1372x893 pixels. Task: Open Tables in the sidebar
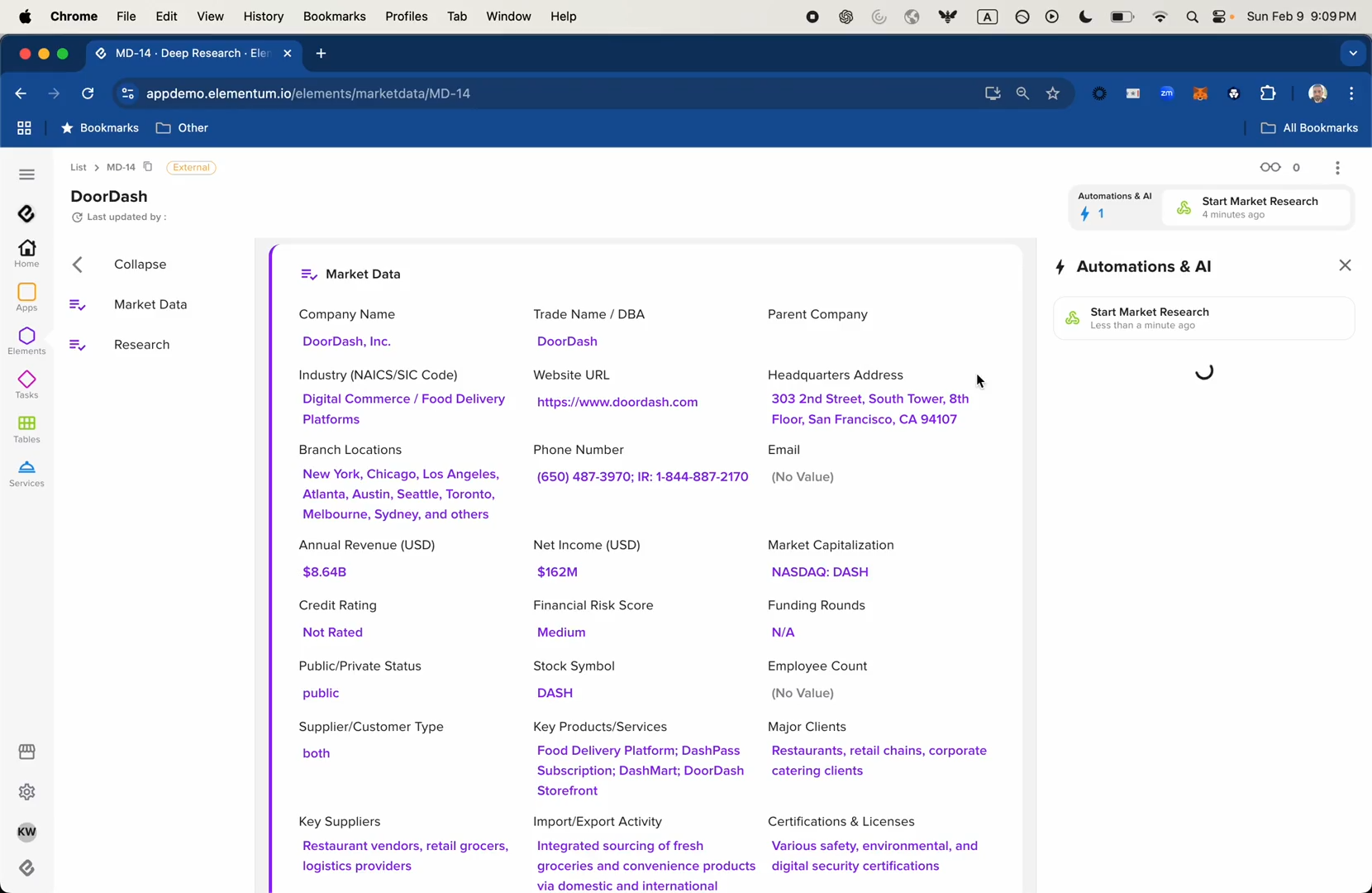click(26, 429)
